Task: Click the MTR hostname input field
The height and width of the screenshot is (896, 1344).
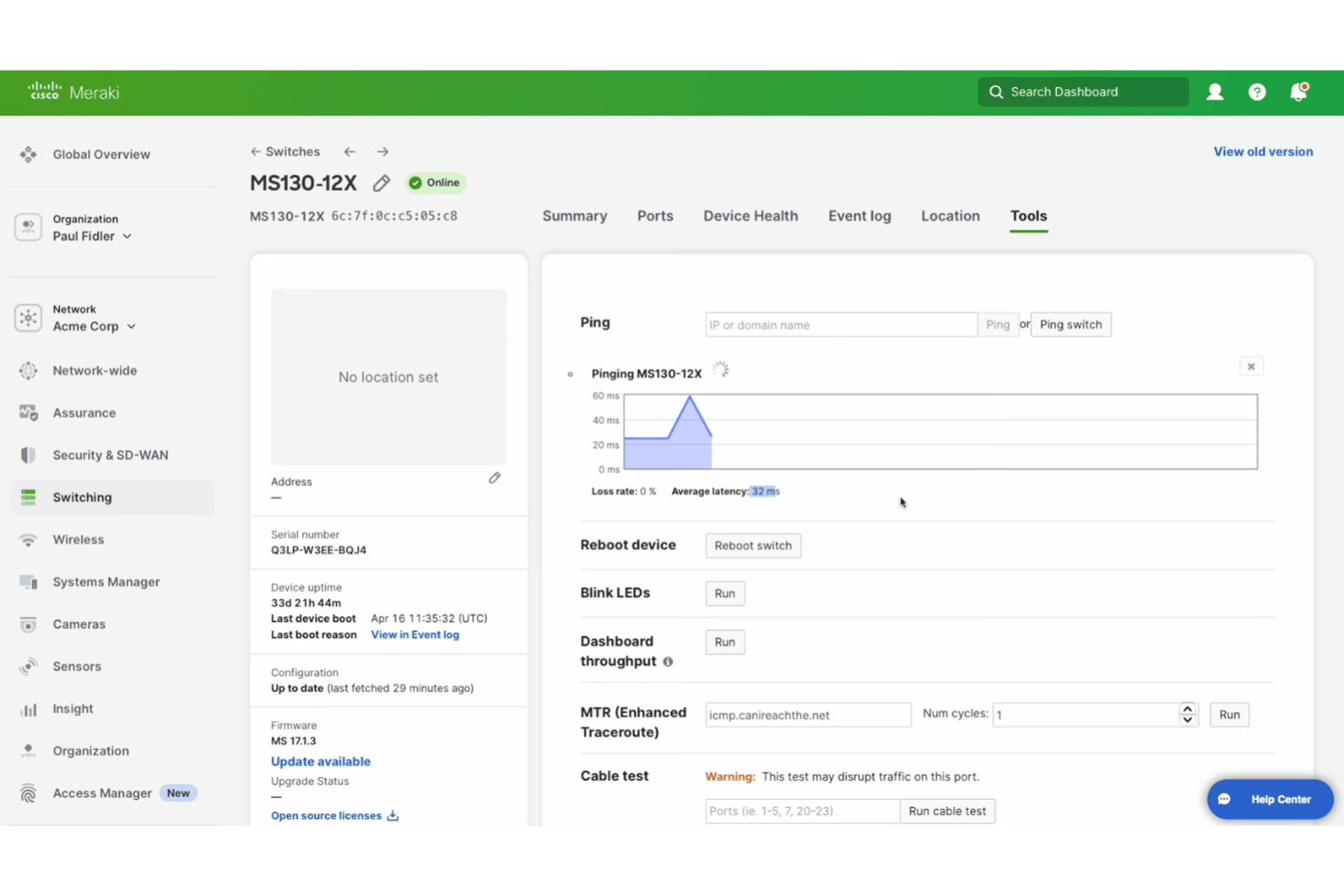Action: pyautogui.click(x=808, y=714)
